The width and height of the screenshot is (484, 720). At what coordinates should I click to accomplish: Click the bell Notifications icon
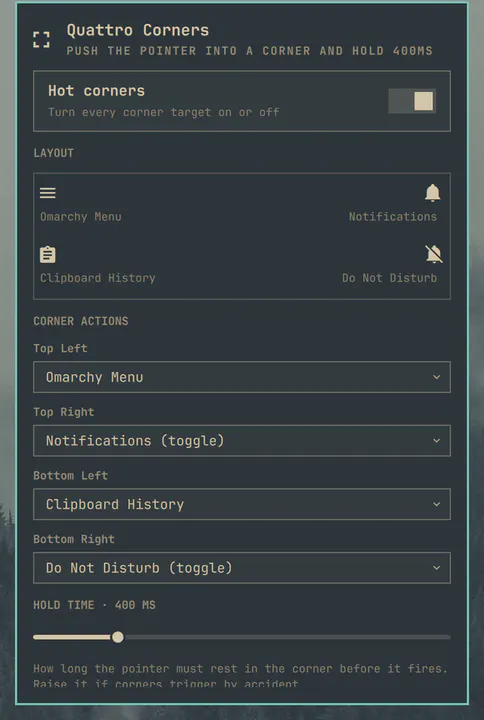[433, 193]
